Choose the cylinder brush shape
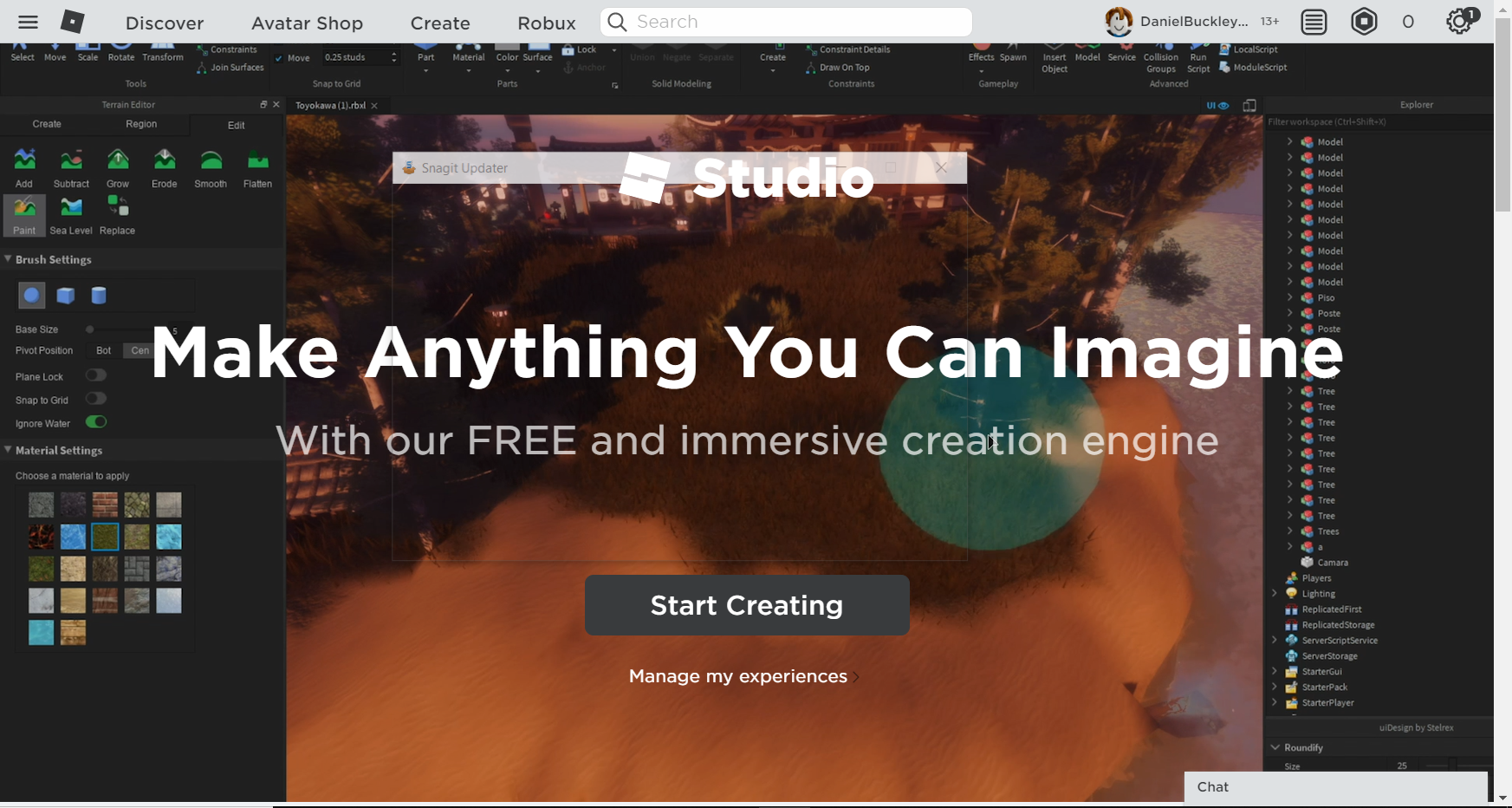Image resolution: width=1512 pixels, height=808 pixels. pyautogui.click(x=99, y=296)
